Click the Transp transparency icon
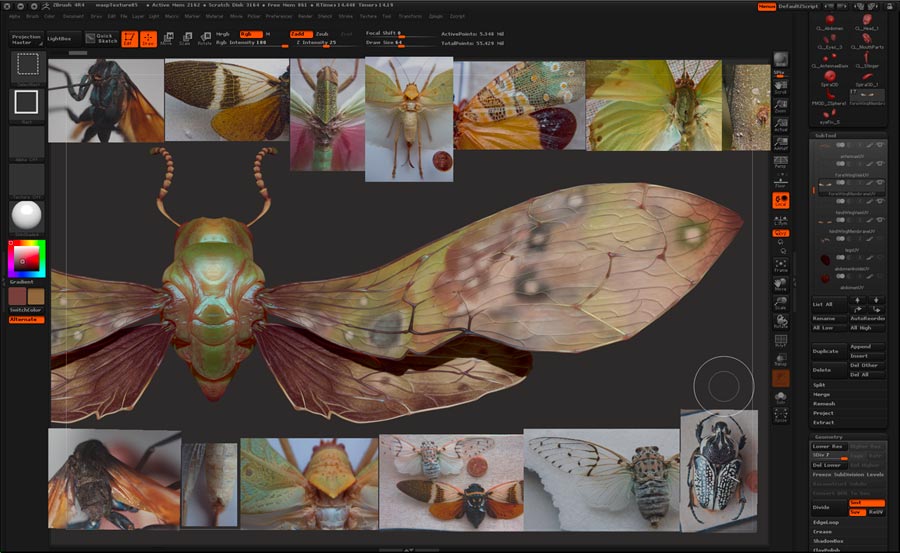This screenshot has height=553, width=900. coord(781,359)
